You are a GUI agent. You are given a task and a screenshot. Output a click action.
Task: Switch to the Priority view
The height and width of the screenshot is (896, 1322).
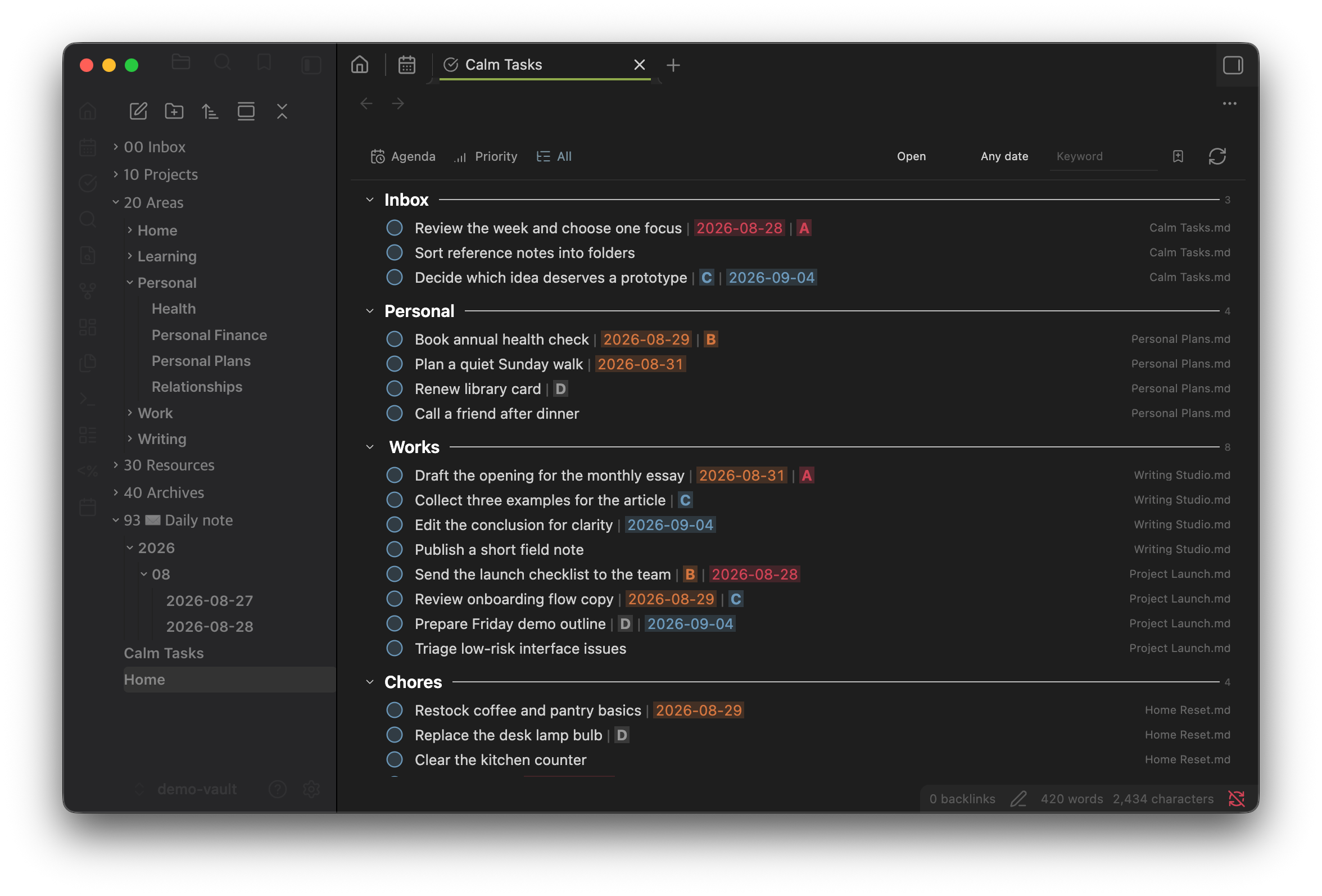pyautogui.click(x=486, y=156)
